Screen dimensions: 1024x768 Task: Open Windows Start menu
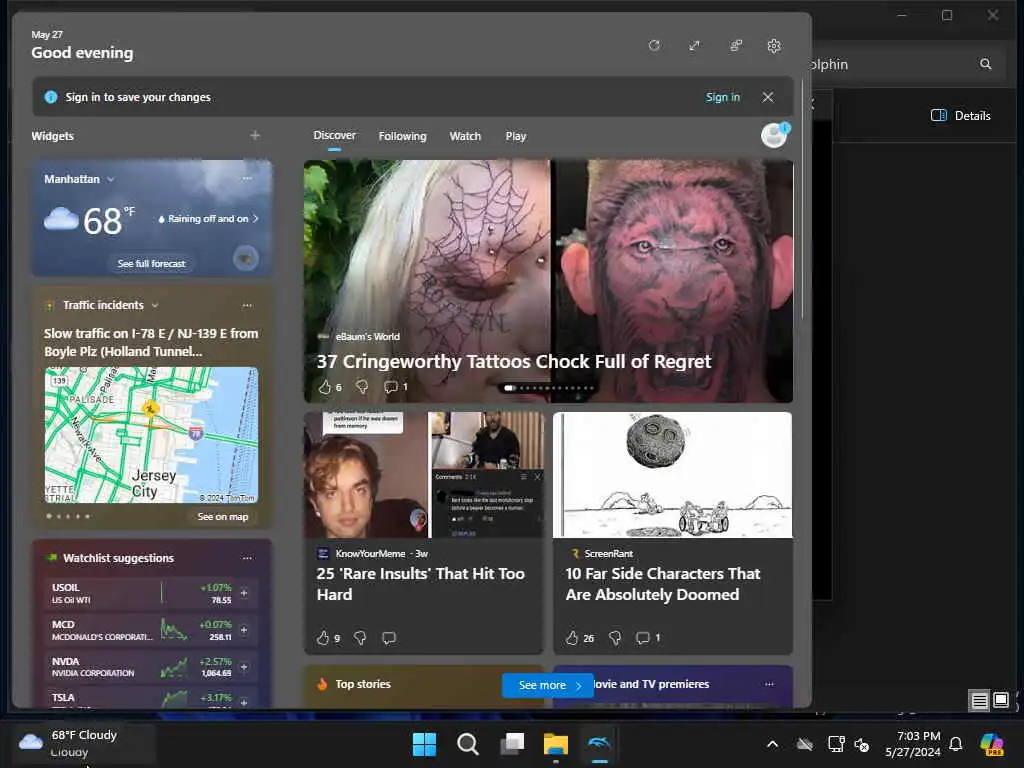pyautogui.click(x=424, y=744)
